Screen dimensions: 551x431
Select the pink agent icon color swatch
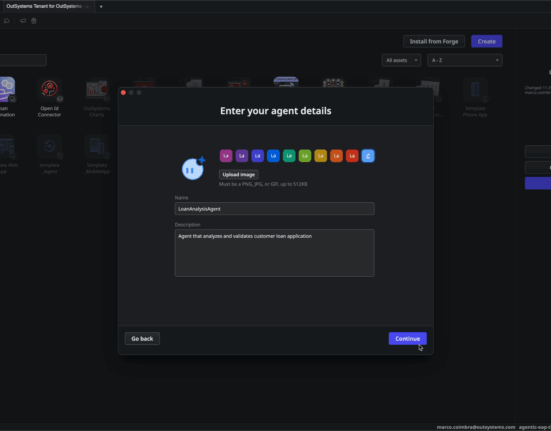(226, 156)
